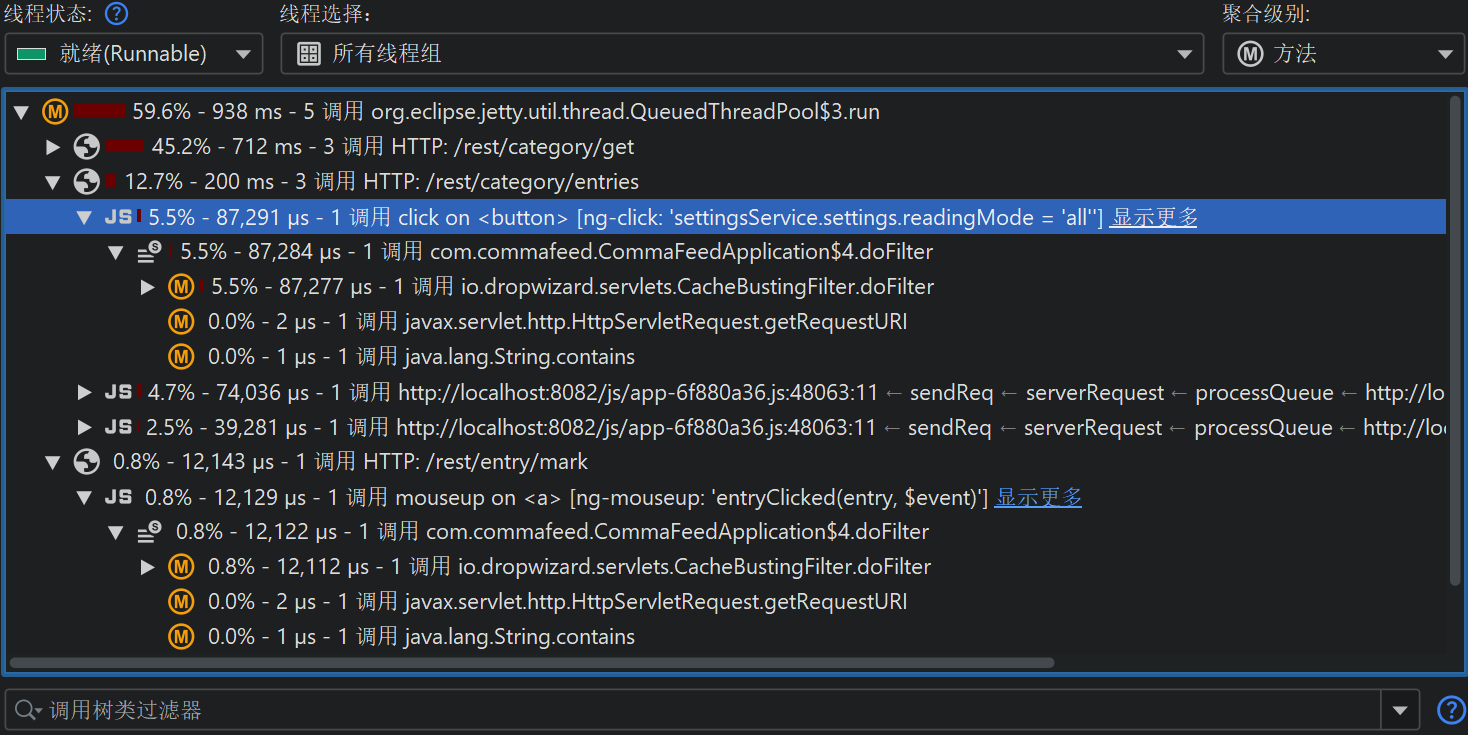Click the show more link on the button click row
Image resolution: width=1468 pixels, height=735 pixels.
[x=1154, y=217]
